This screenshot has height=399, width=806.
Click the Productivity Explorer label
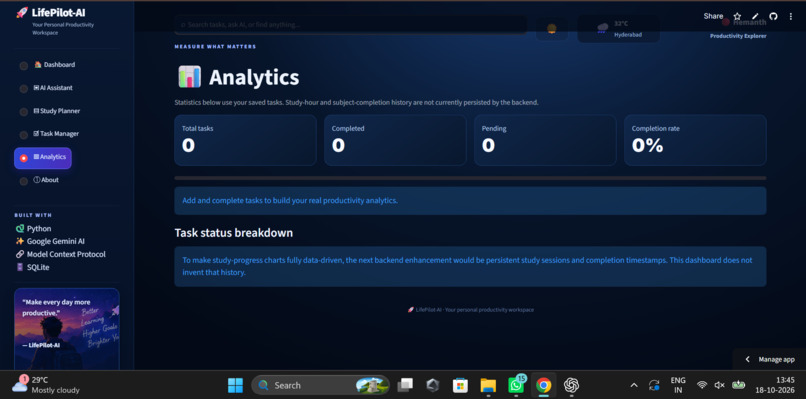[738, 36]
